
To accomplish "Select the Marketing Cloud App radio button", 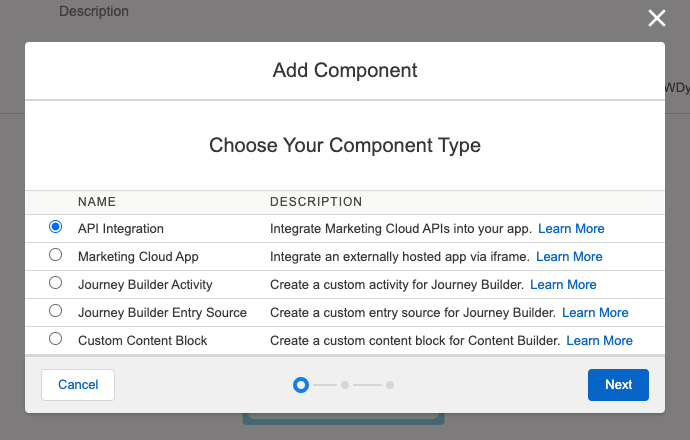I will (55, 255).
